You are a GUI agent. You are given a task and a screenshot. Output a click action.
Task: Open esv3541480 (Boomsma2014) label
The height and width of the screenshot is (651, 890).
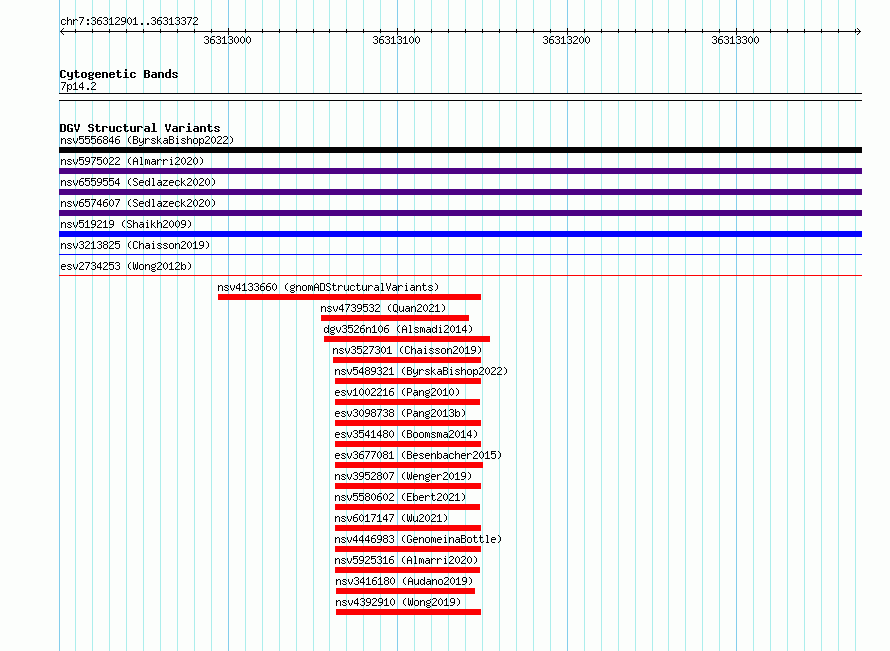click(x=406, y=434)
